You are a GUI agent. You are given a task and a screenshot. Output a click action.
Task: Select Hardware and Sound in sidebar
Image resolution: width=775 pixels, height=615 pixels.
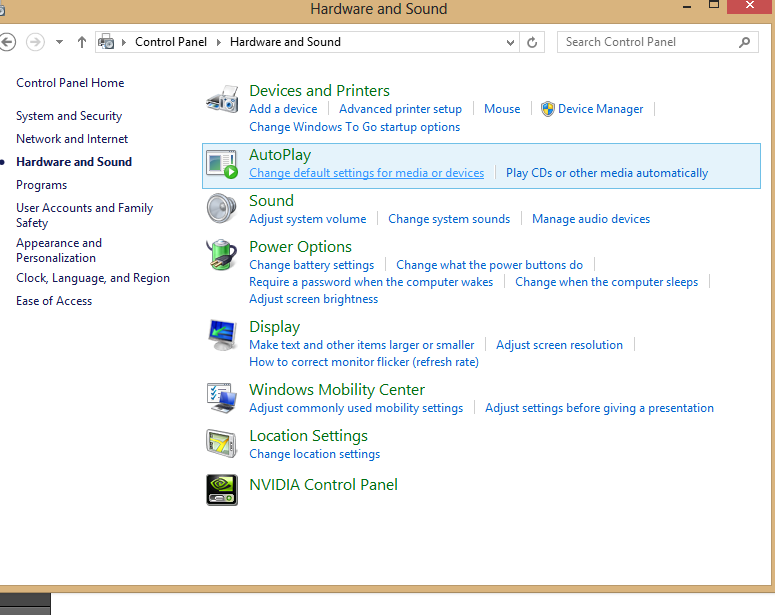point(74,162)
